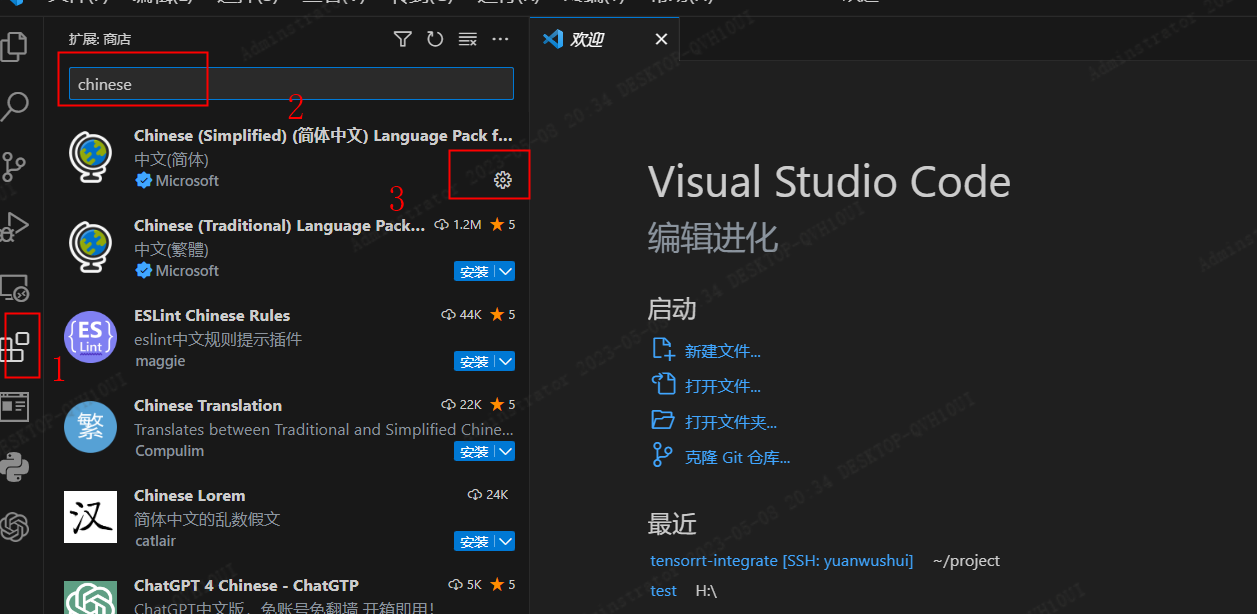Click 打开文件夹... link
The height and width of the screenshot is (614, 1257).
[730, 422]
